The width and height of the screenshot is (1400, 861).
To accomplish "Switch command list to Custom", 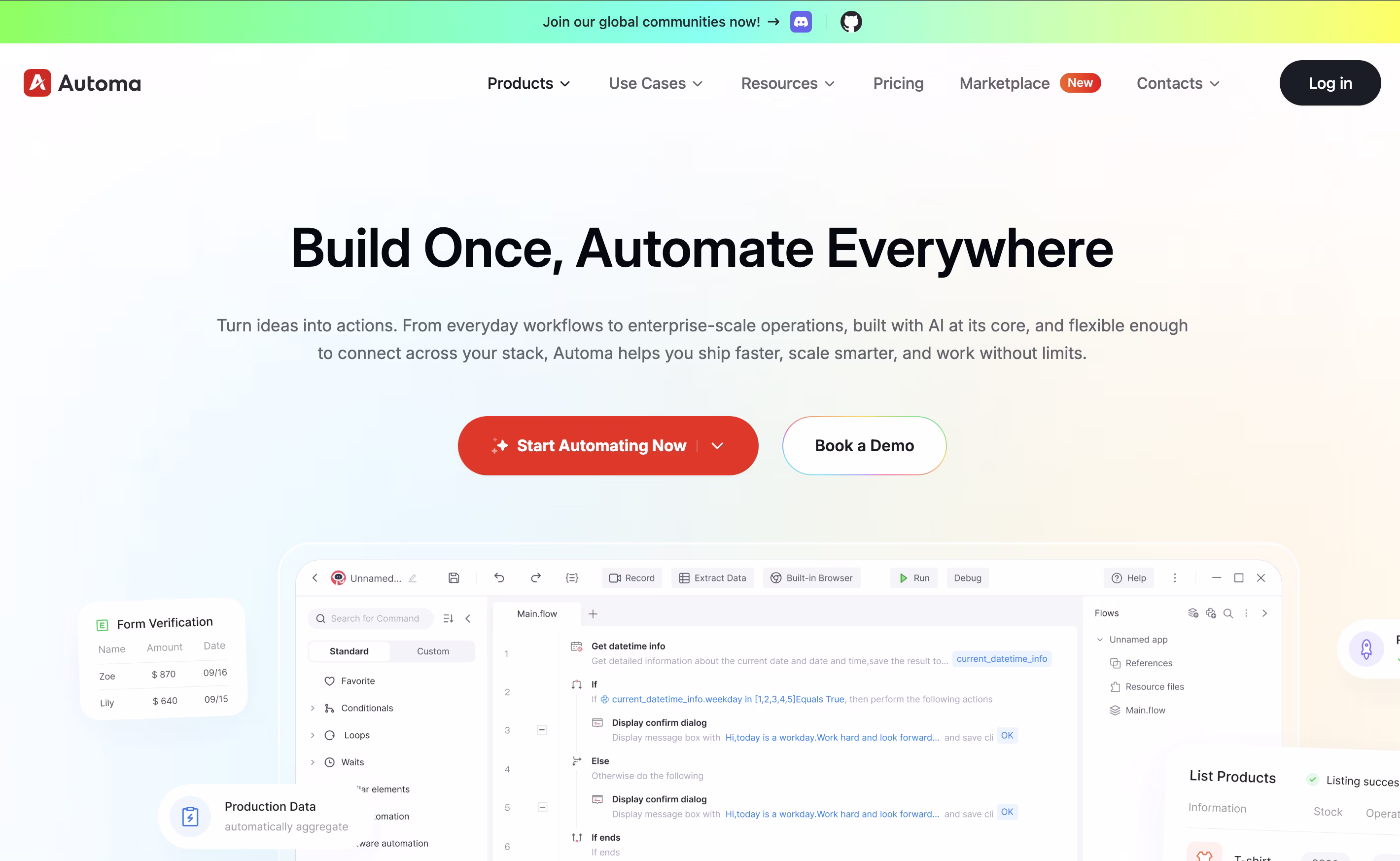I will click(x=432, y=651).
